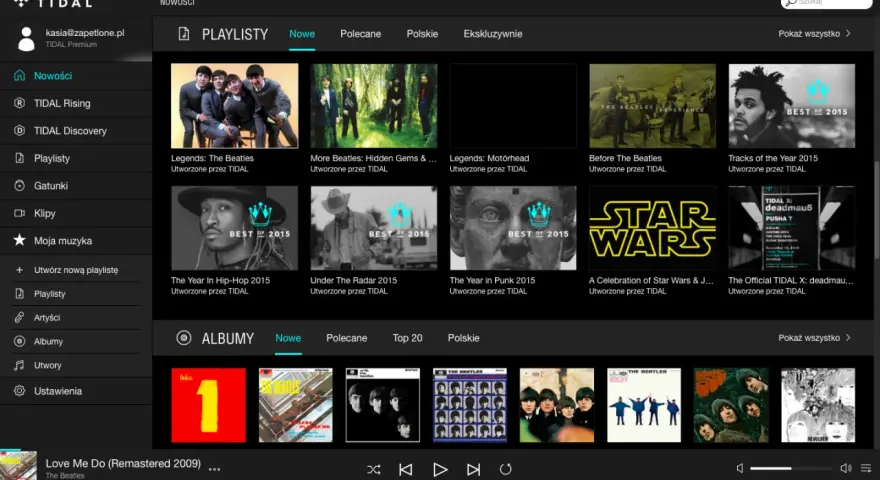The height and width of the screenshot is (480, 880).
Task: Click the ALBUMY section header disc icon
Action: pos(184,337)
